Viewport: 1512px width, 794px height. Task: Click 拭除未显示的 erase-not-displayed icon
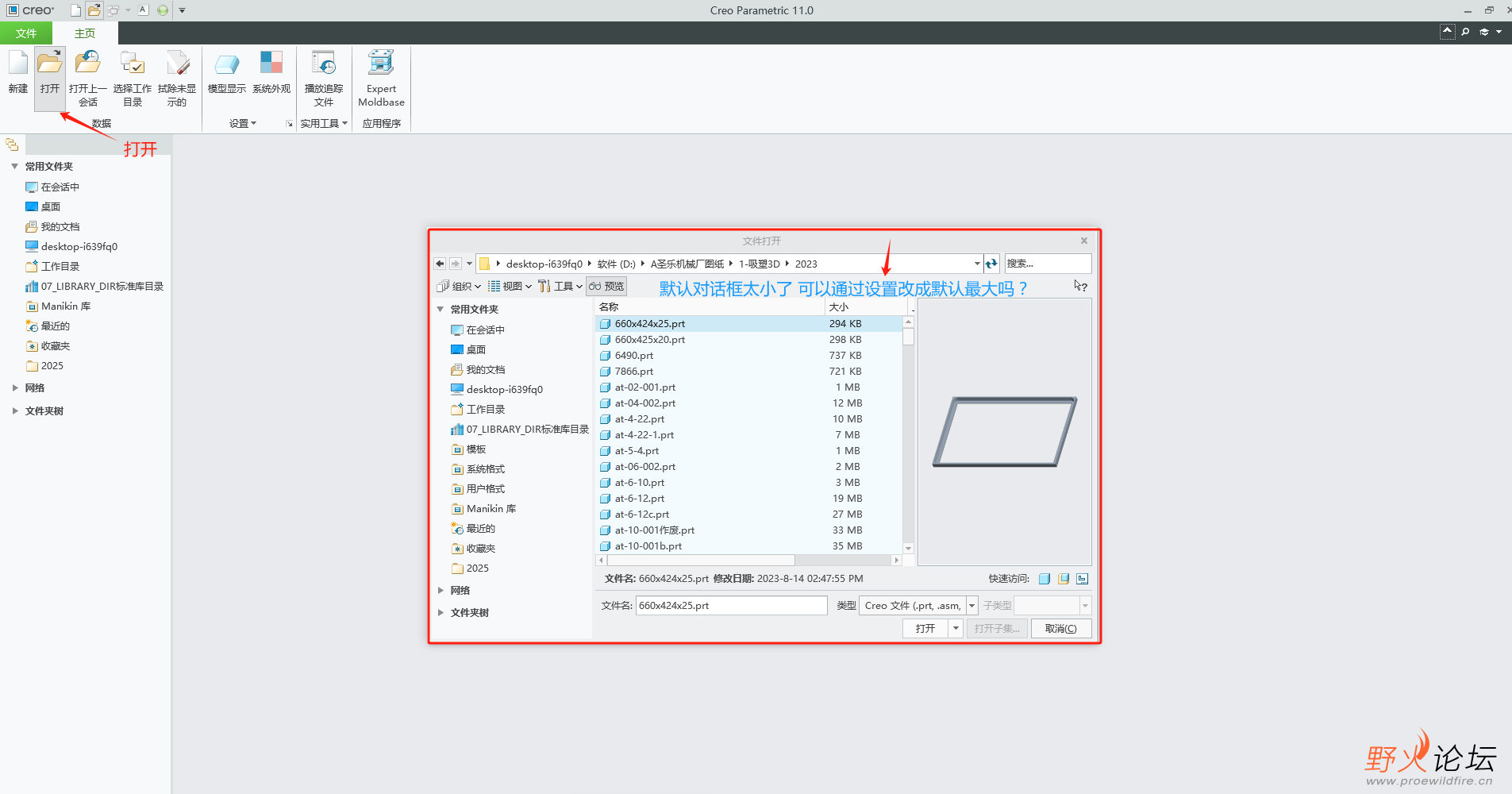176,78
